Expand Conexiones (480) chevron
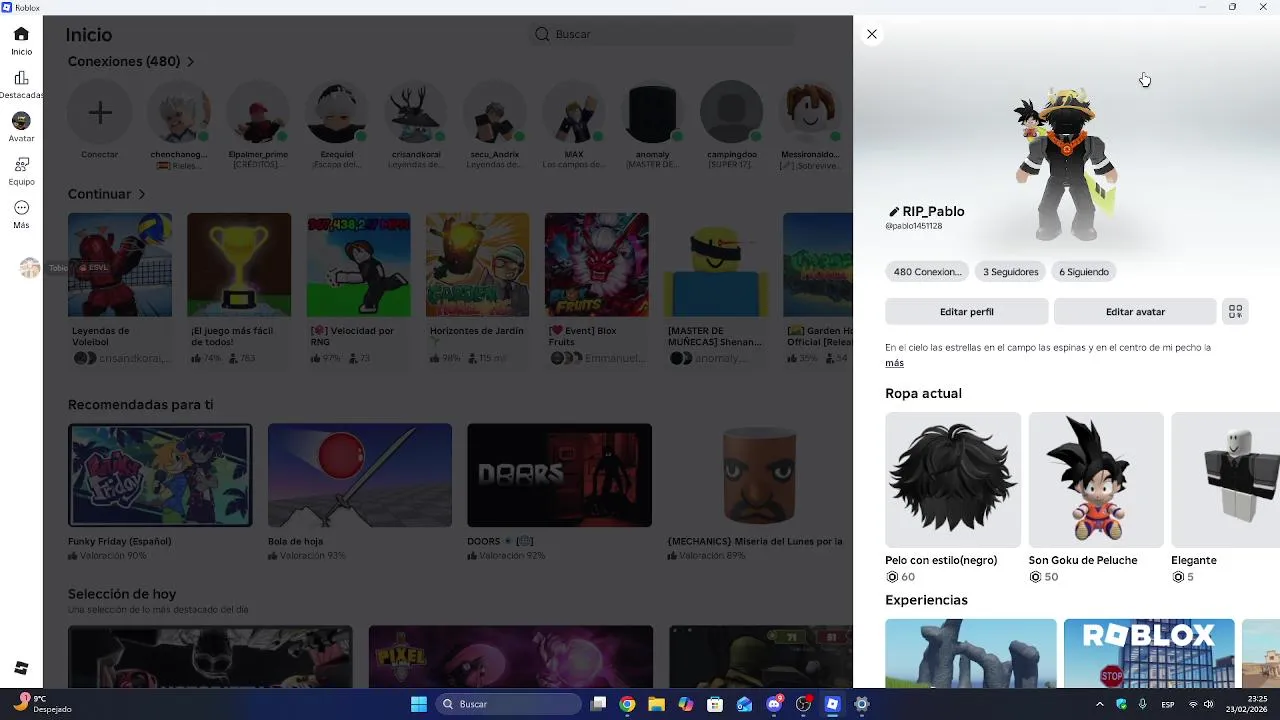 (190, 62)
